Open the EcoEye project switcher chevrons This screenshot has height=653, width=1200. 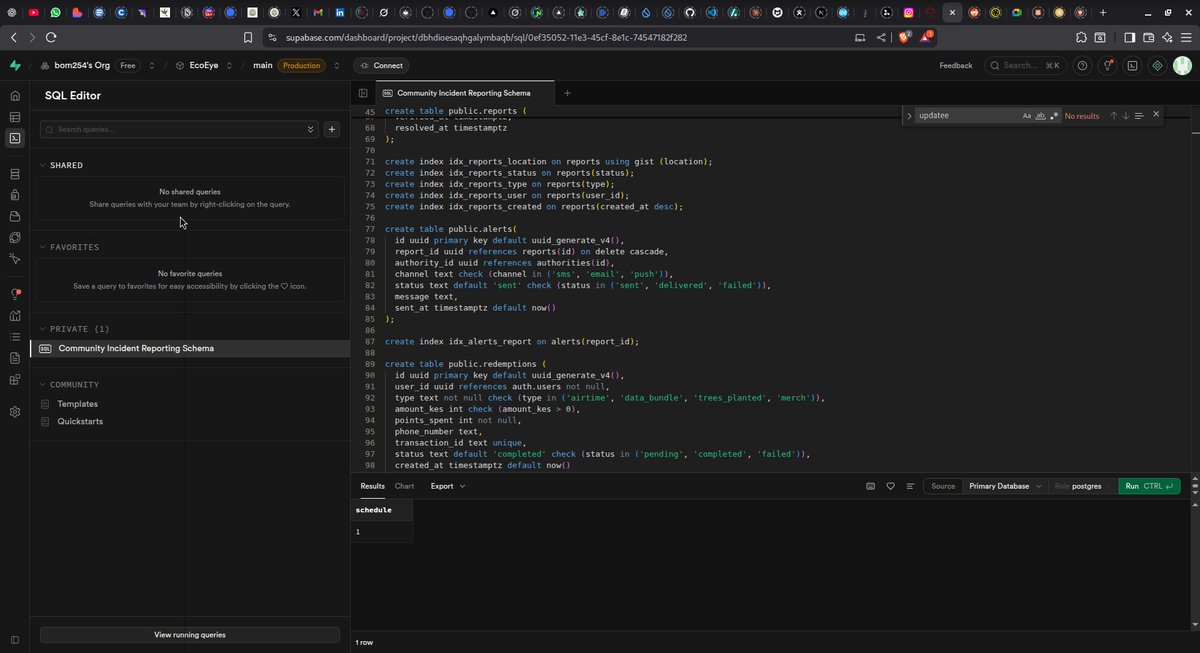pos(229,65)
